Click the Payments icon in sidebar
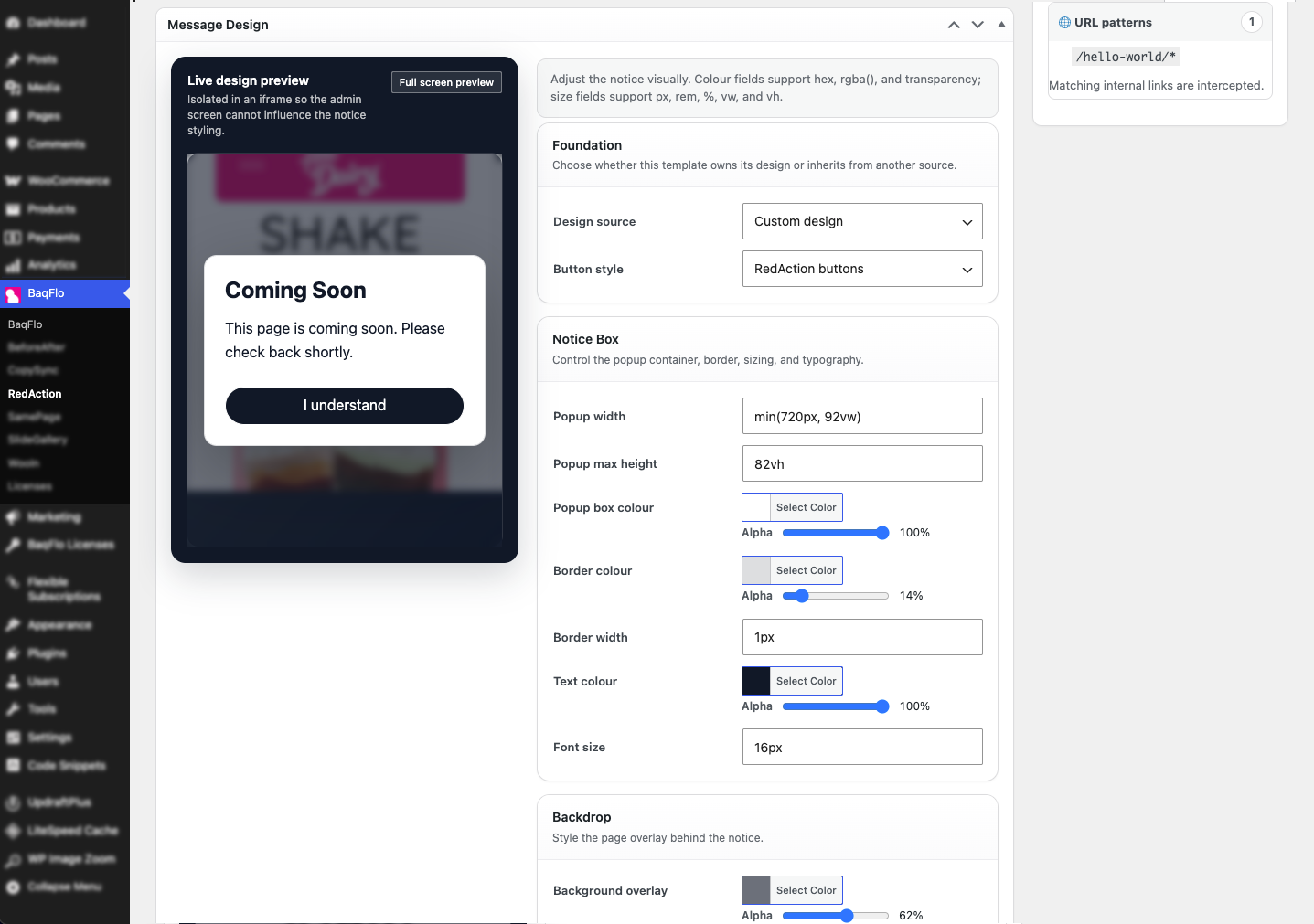This screenshot has height=924, width=1314. [13, 238]
